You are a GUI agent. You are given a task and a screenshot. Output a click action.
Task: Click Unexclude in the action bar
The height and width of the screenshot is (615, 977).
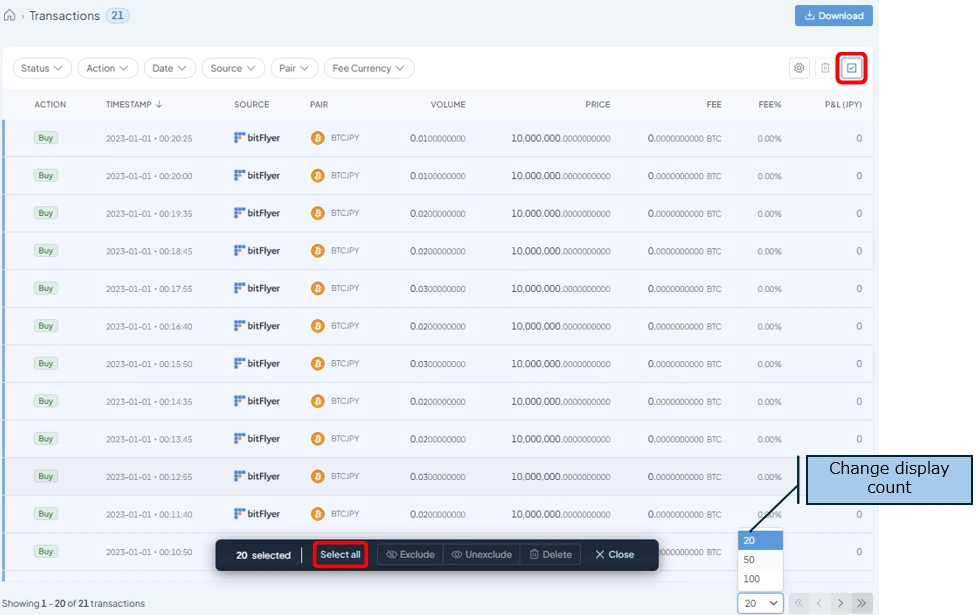482,555
